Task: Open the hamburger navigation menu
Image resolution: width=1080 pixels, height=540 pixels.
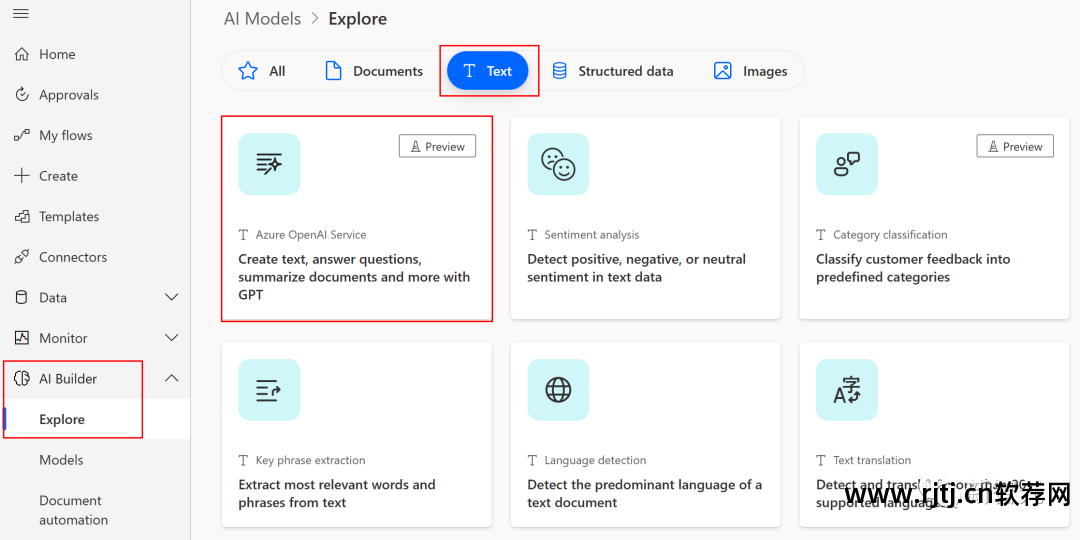Action: click(21, 13)
